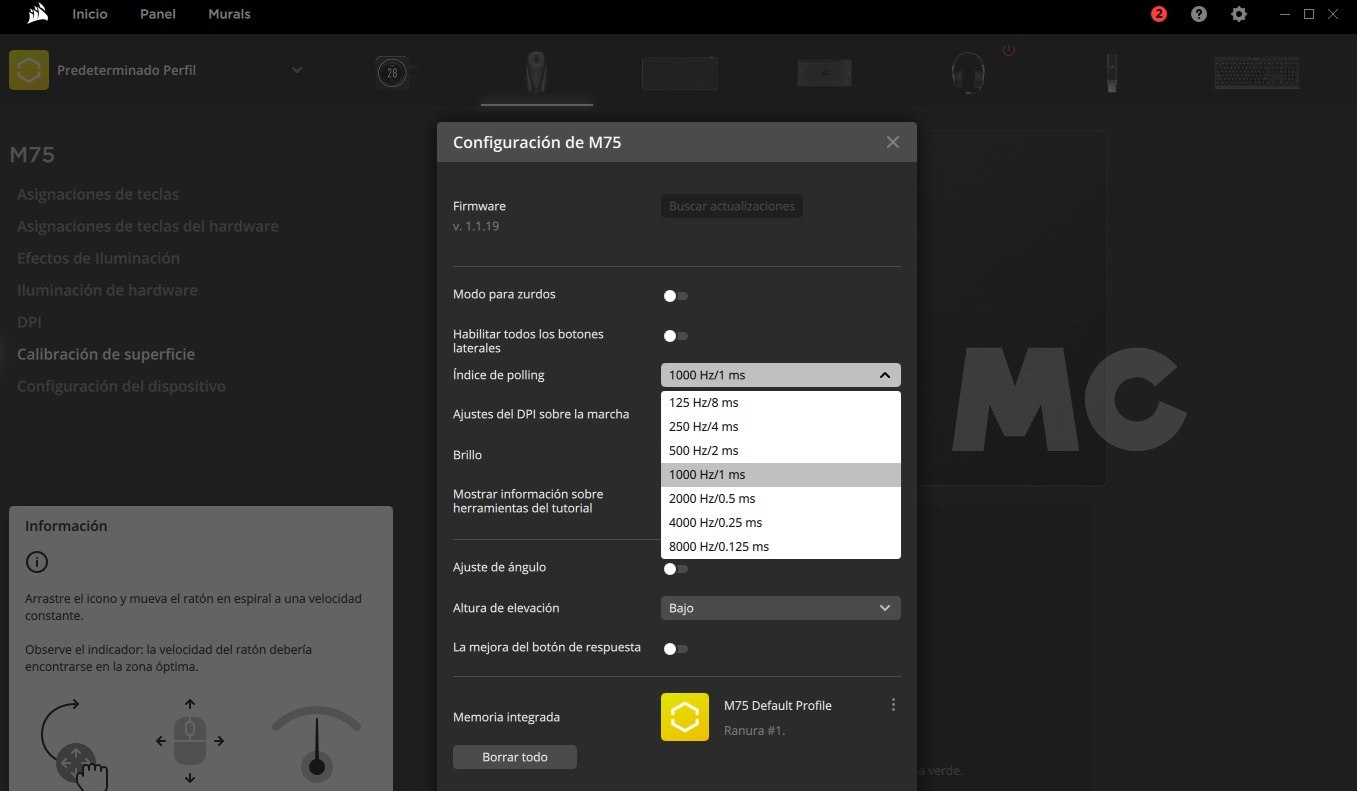Image resolution: width=1357 pixels, height=791 pixels.
Task: Open the notifications alert icon
Action: [1159, 14]
